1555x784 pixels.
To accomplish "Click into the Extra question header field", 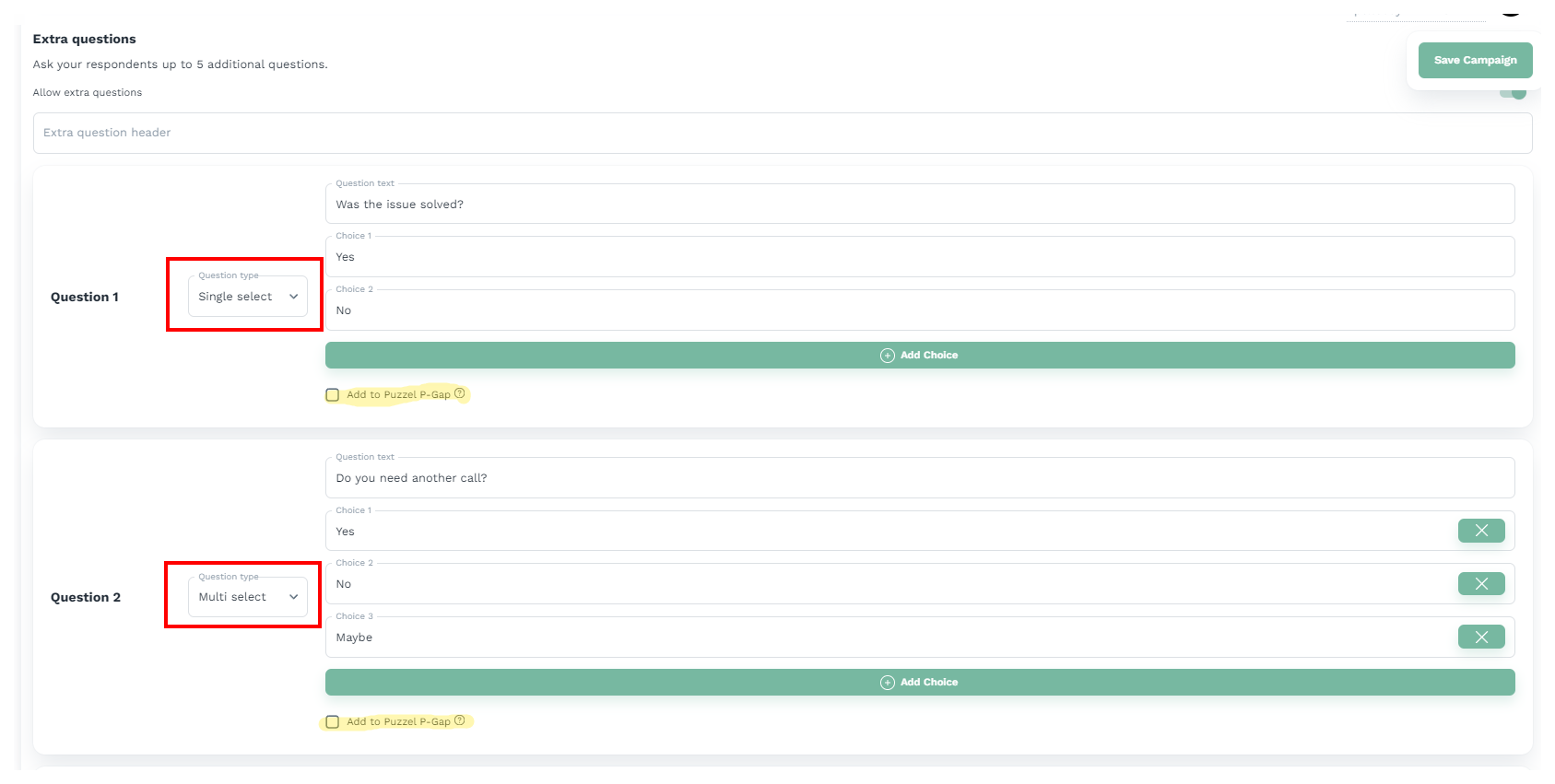I will click(x=782, y=133).
